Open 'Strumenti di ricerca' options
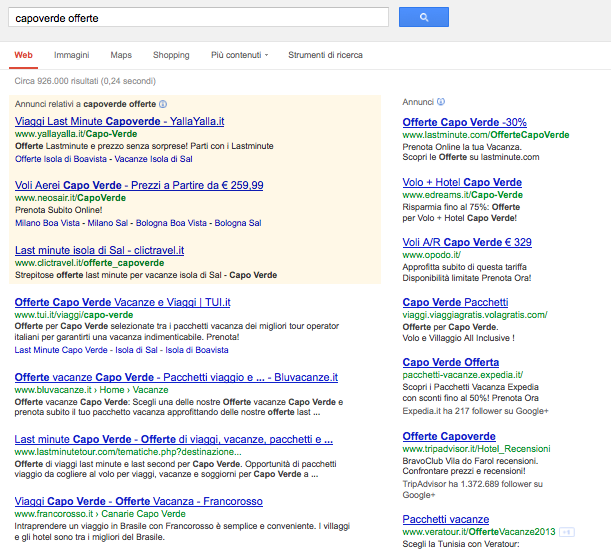The height and width of the screenshot is (549, 611). click(325, 55)
